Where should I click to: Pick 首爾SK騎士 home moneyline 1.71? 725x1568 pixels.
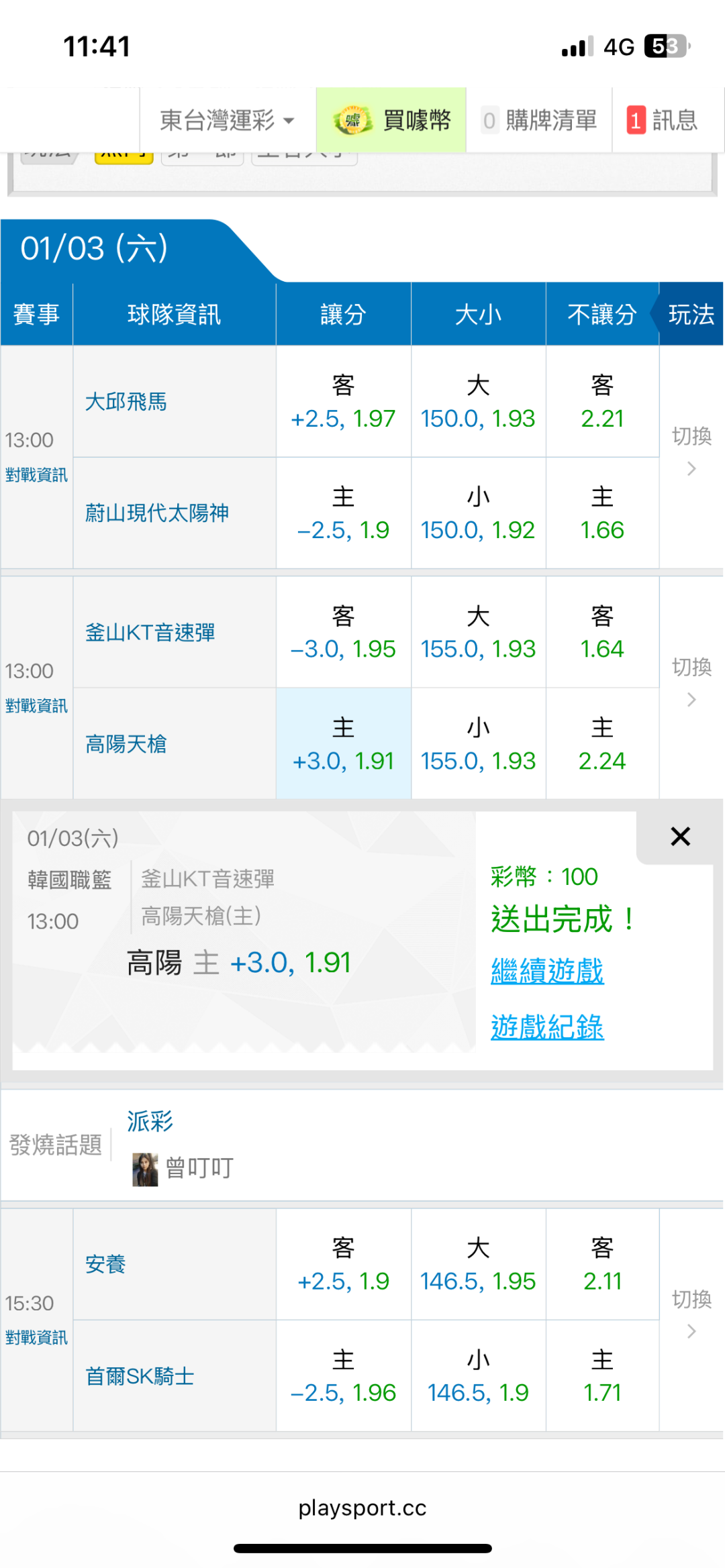coord(602,1377)
